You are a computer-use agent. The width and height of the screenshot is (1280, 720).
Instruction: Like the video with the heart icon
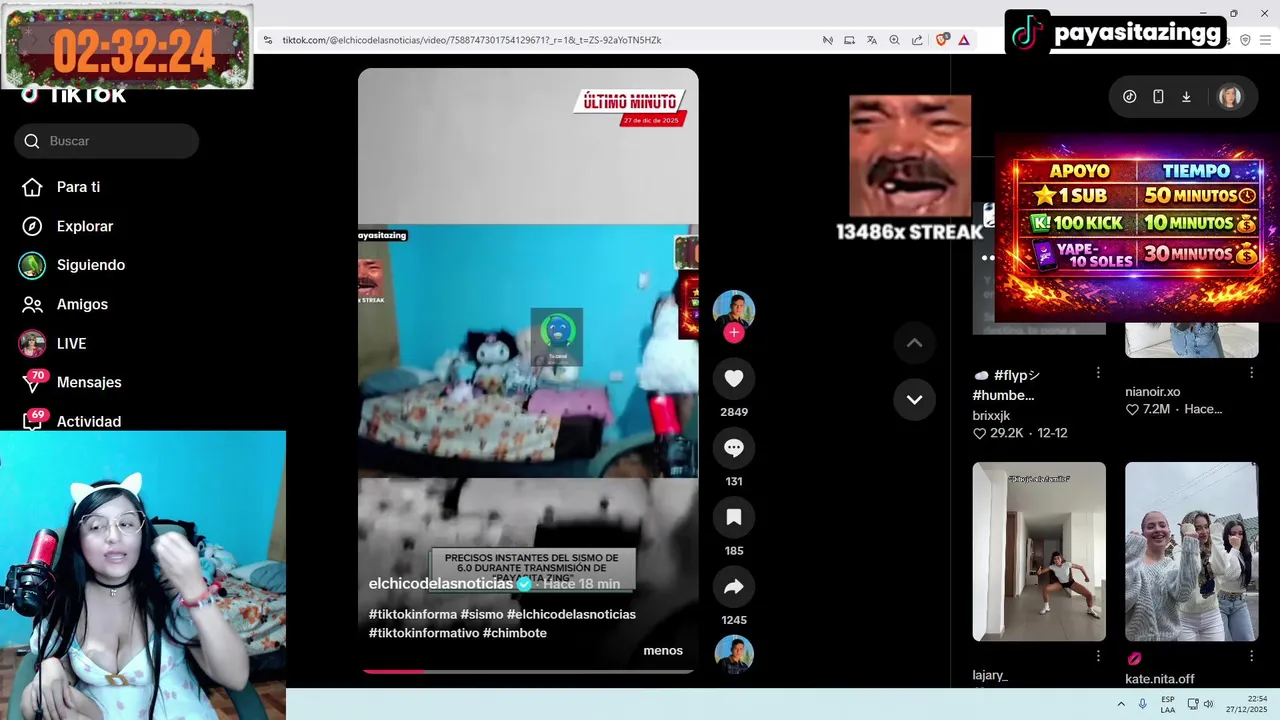(733, 378)
